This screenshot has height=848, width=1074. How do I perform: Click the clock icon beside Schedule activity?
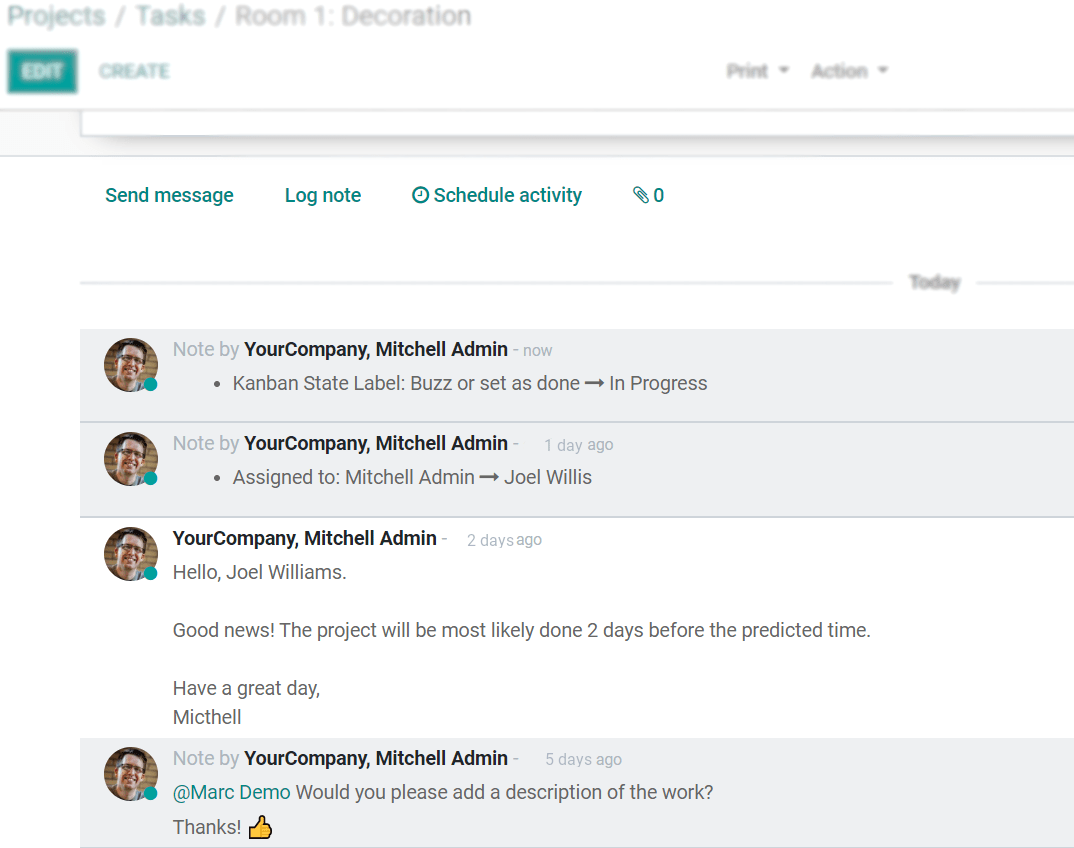420,195
